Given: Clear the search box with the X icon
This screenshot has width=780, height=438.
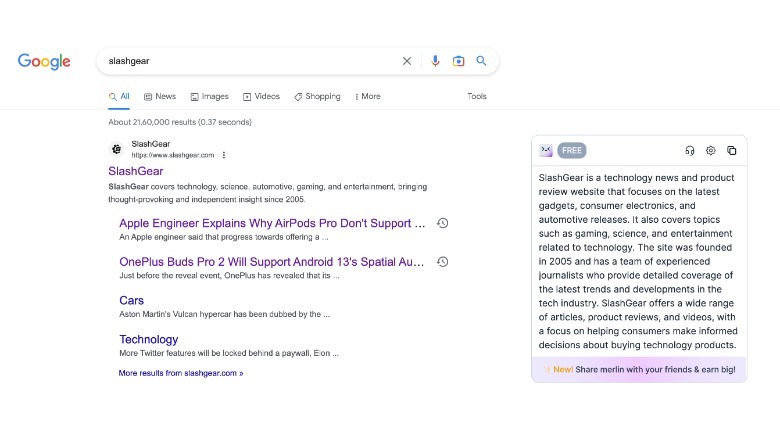Looking at the screenshot, I should click(407, 61).
